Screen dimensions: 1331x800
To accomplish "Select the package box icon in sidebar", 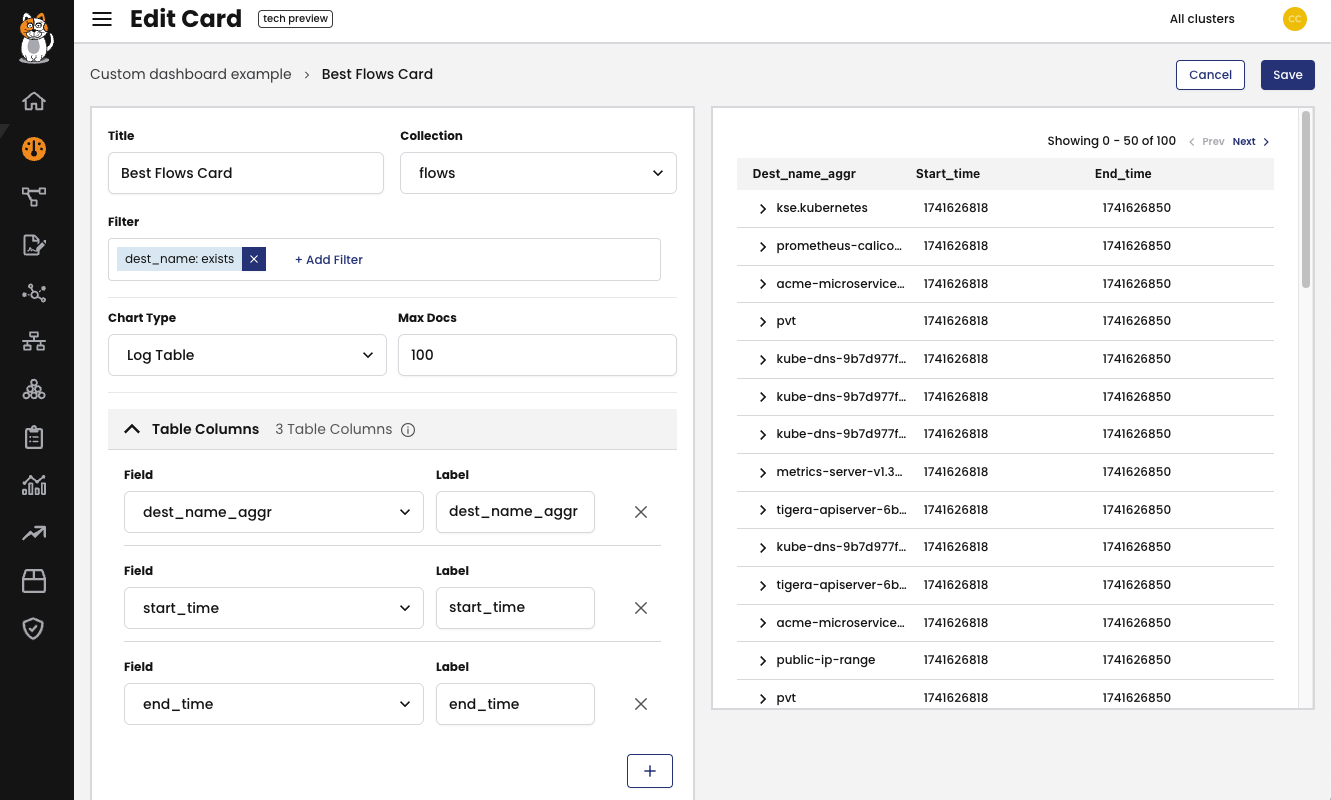I will (34, 581).
